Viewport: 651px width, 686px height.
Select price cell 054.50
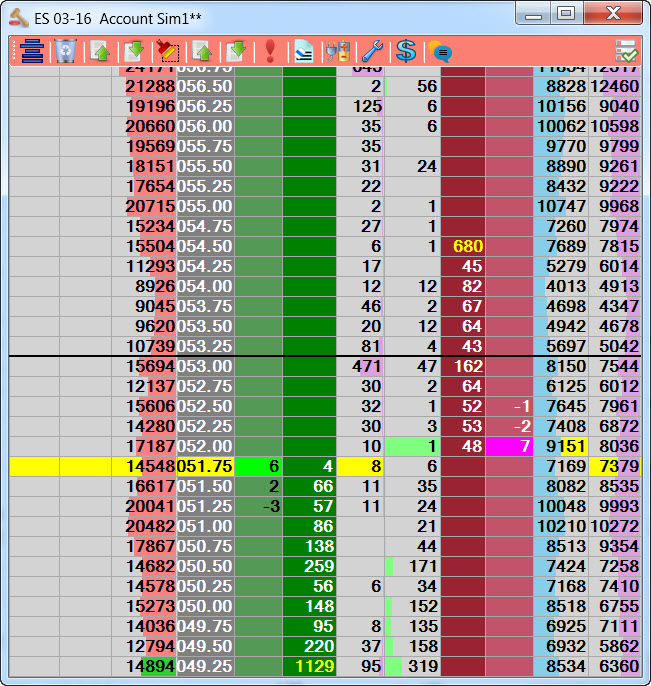pos(205,246)
